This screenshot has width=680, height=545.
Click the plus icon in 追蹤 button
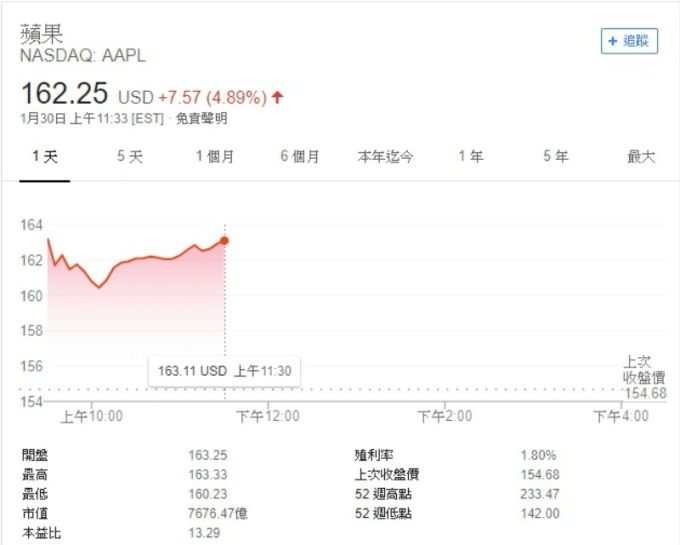[x=612, y=41]
